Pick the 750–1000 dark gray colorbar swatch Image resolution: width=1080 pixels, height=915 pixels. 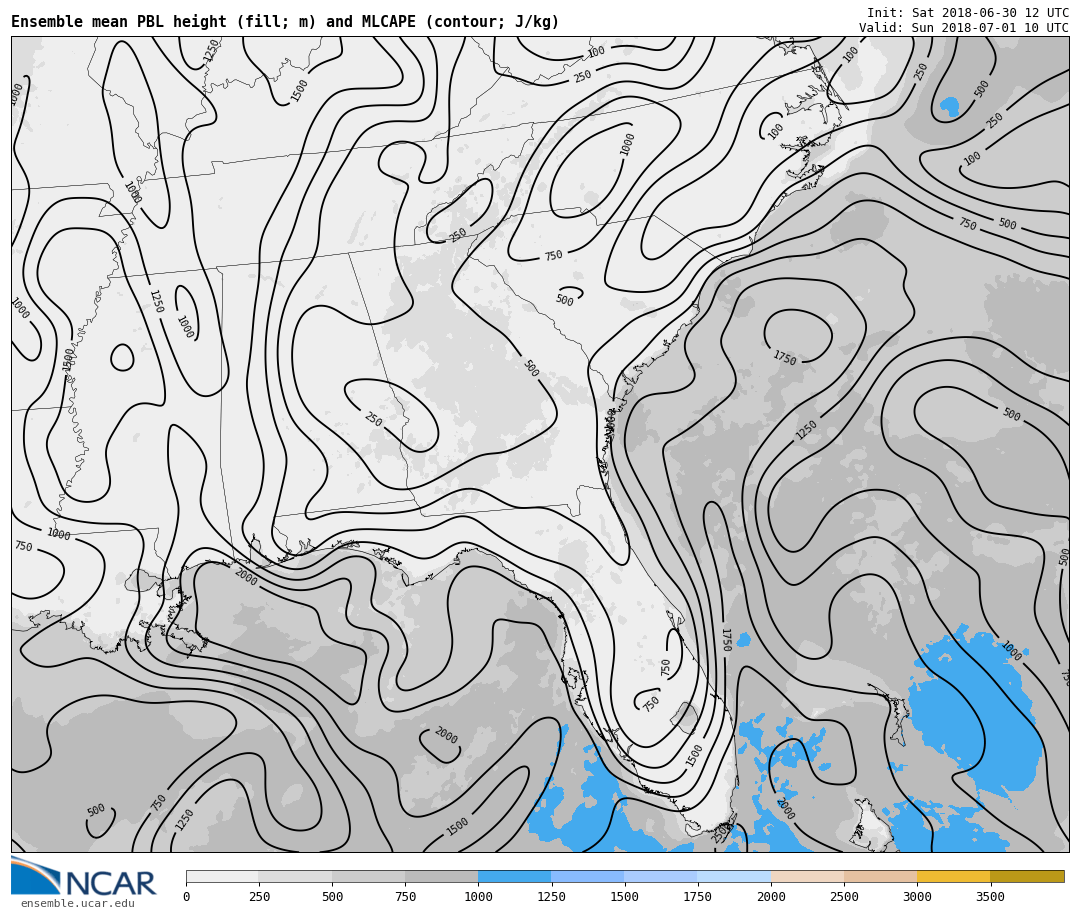coord(441,876)
